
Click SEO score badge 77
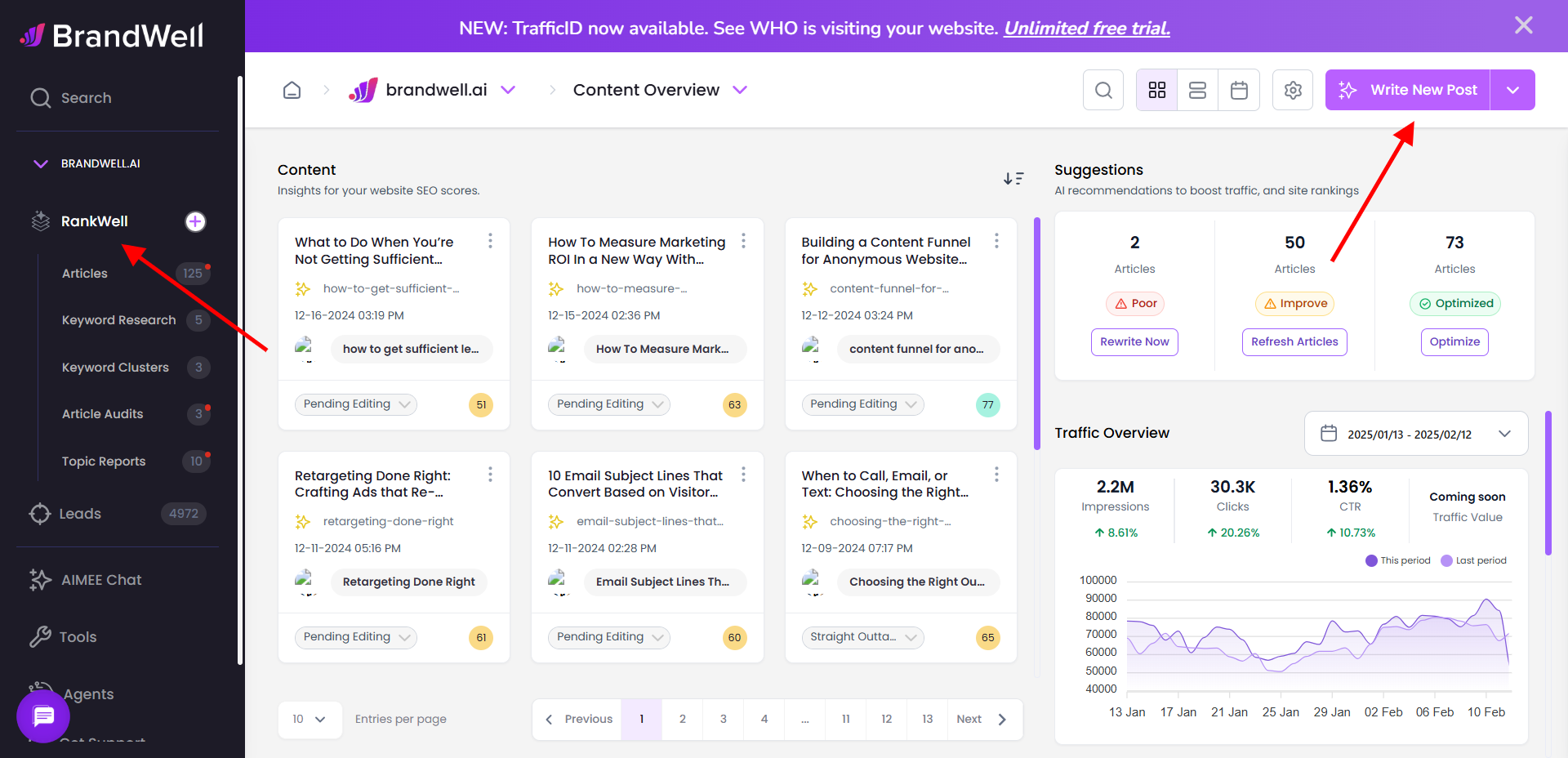coord(988,405)
